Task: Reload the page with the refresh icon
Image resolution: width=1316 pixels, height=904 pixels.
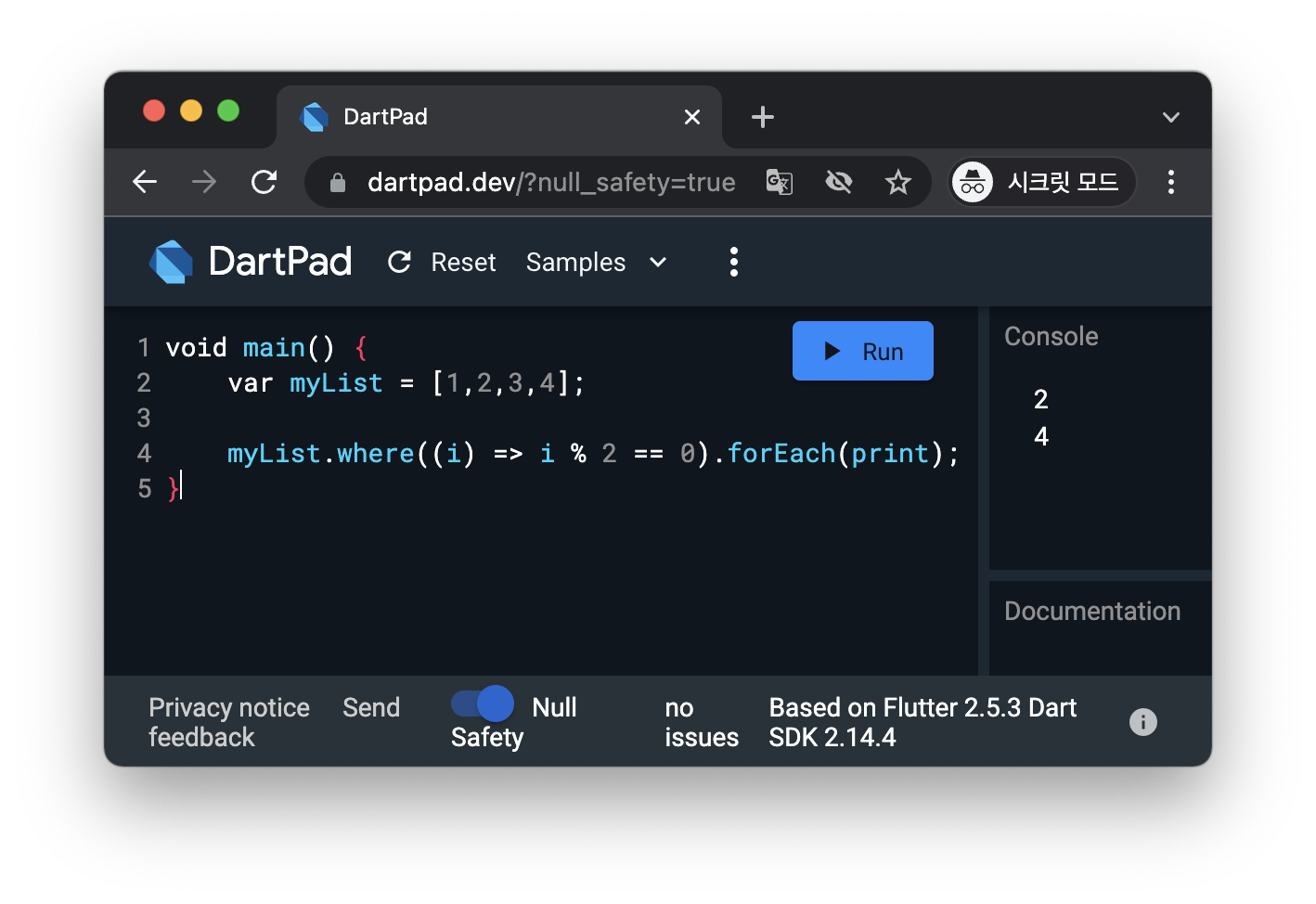Action: tap(264, 182)
